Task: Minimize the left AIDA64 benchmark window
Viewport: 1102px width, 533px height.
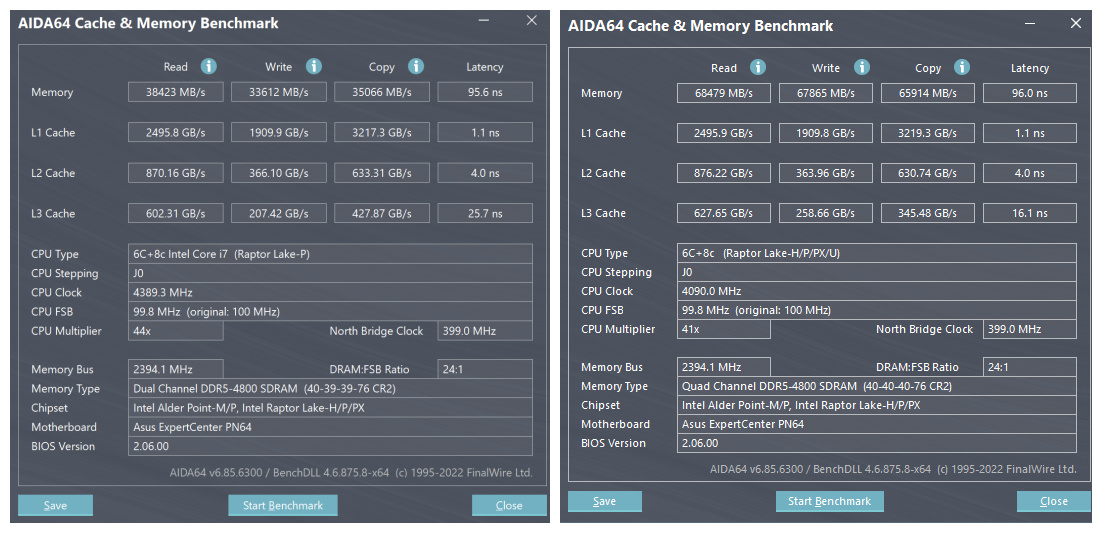Action: pos(484,21)
